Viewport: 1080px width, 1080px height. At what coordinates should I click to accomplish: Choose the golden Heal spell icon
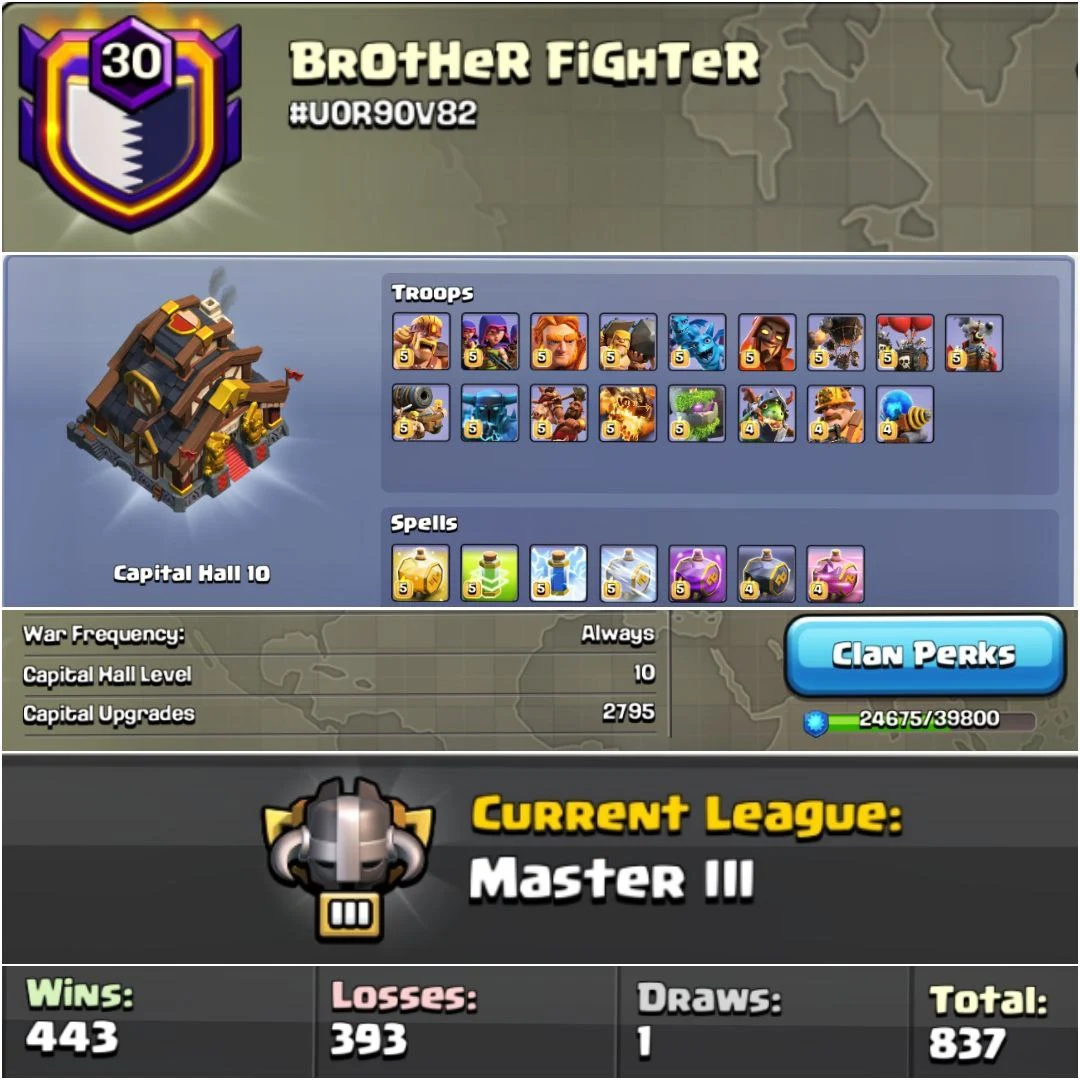click(x=421, y=573)
